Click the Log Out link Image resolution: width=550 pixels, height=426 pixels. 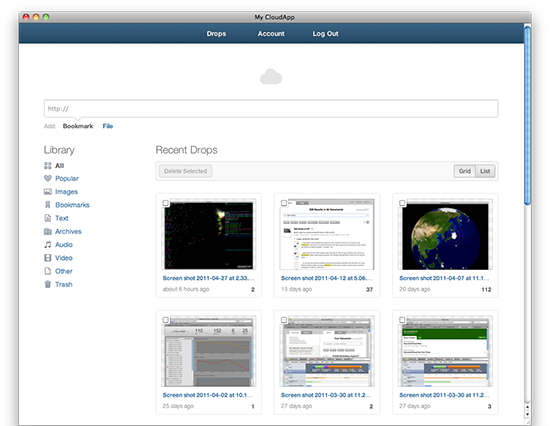[x=326, y=34]
